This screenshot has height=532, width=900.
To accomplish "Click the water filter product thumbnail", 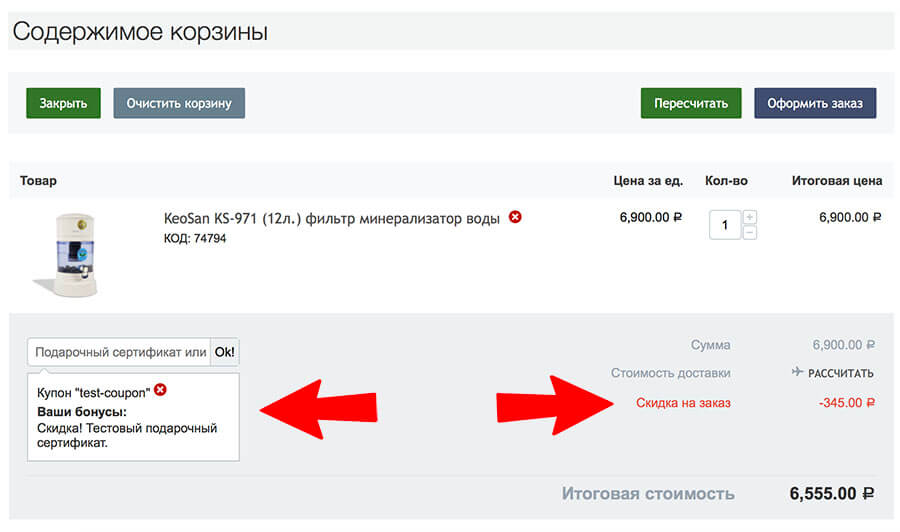I will [62, 254].
